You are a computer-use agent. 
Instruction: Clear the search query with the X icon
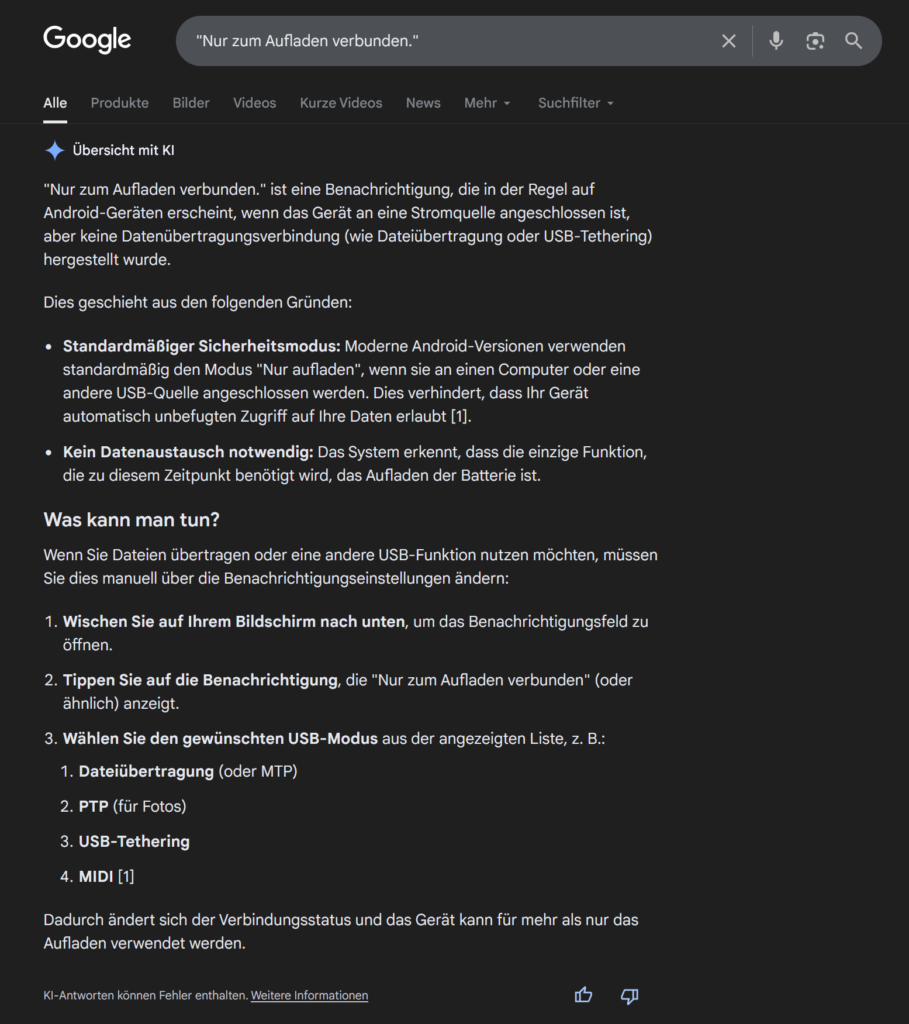pyautogui.click(x=729, y=41)
